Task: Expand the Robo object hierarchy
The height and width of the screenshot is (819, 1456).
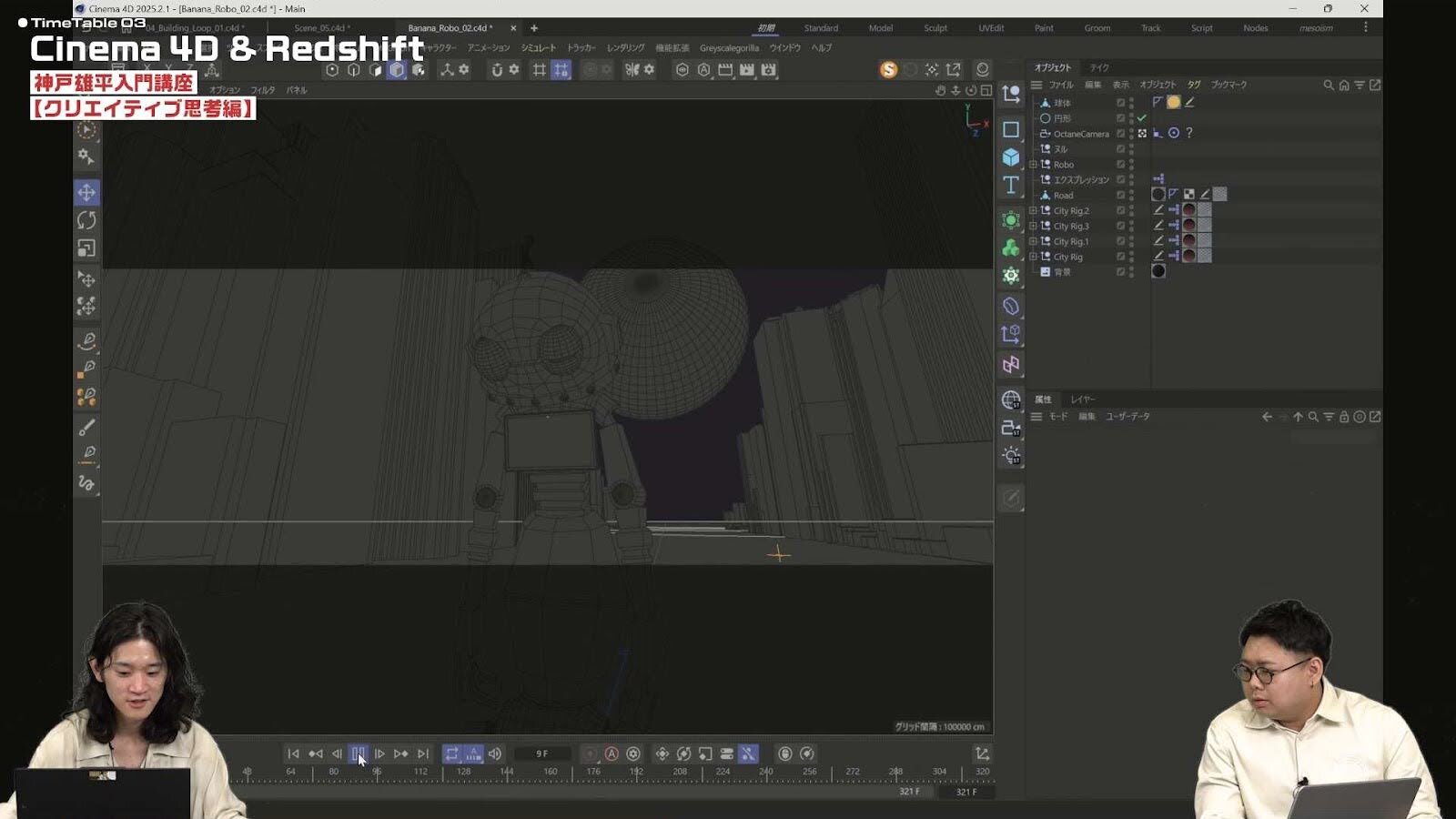Action: 1033,165
